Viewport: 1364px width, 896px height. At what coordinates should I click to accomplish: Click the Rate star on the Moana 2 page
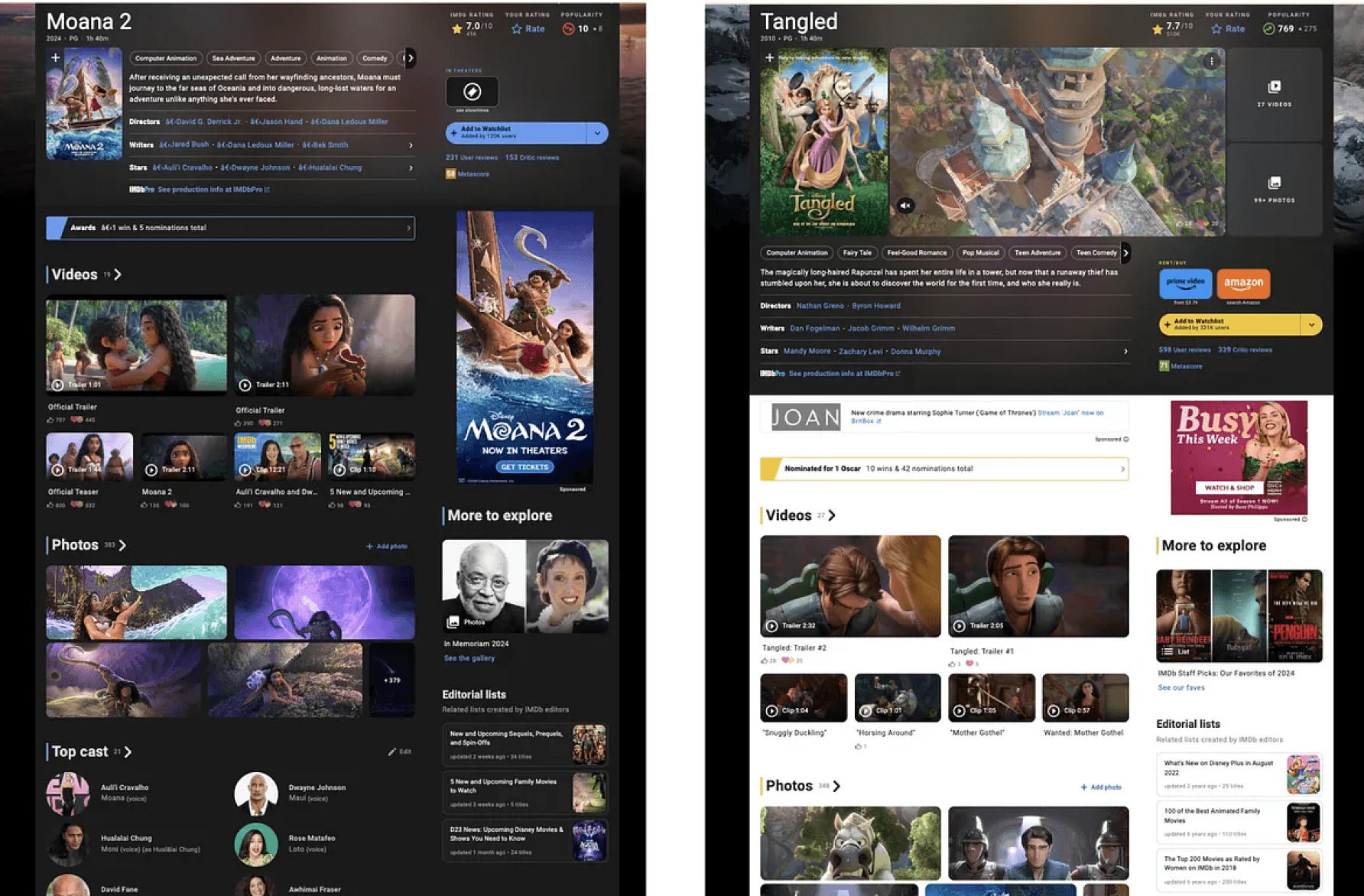pyautogui.click(x=528, y=29)
